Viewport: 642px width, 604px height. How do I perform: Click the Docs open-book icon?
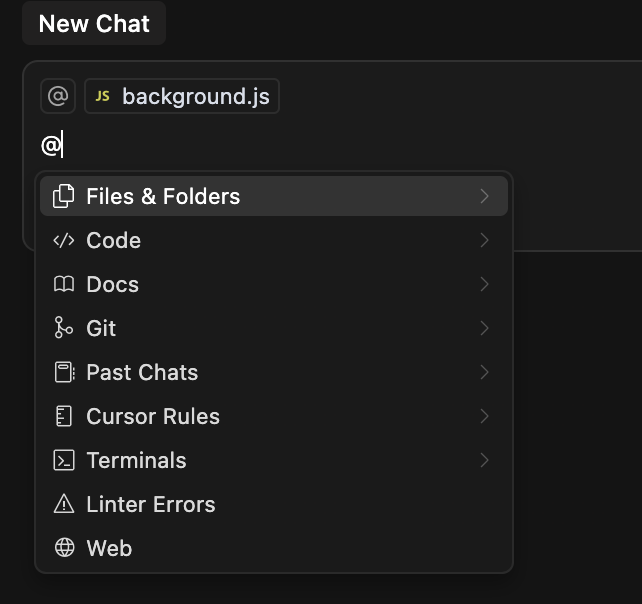point(64,284)
